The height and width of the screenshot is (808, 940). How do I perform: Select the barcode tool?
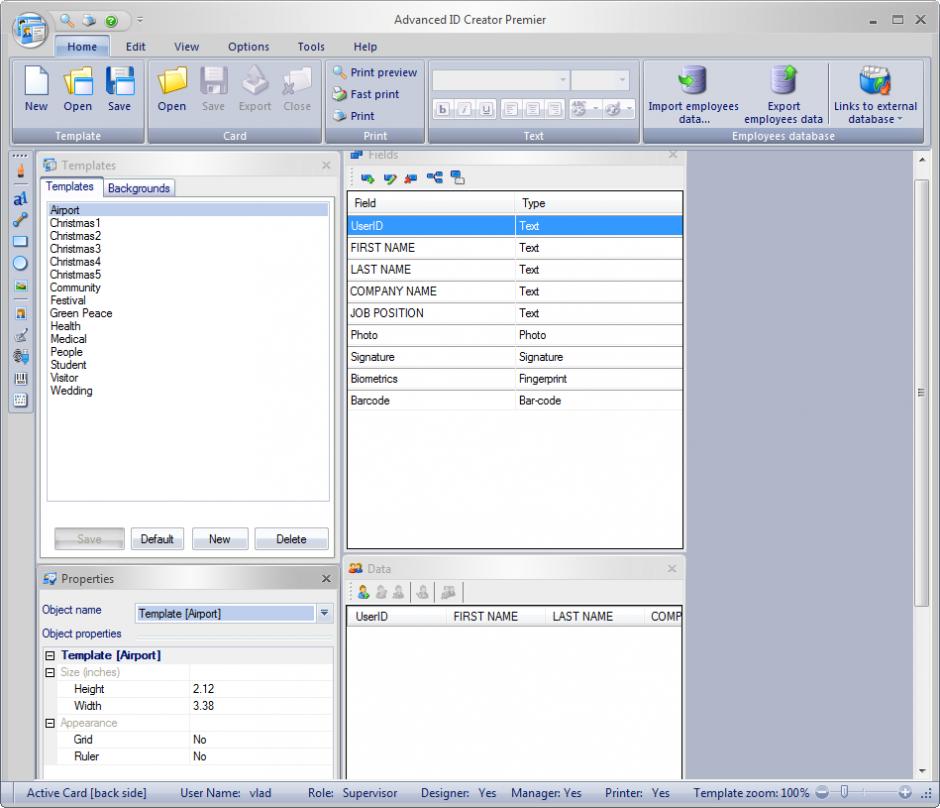tap(20, 378)
